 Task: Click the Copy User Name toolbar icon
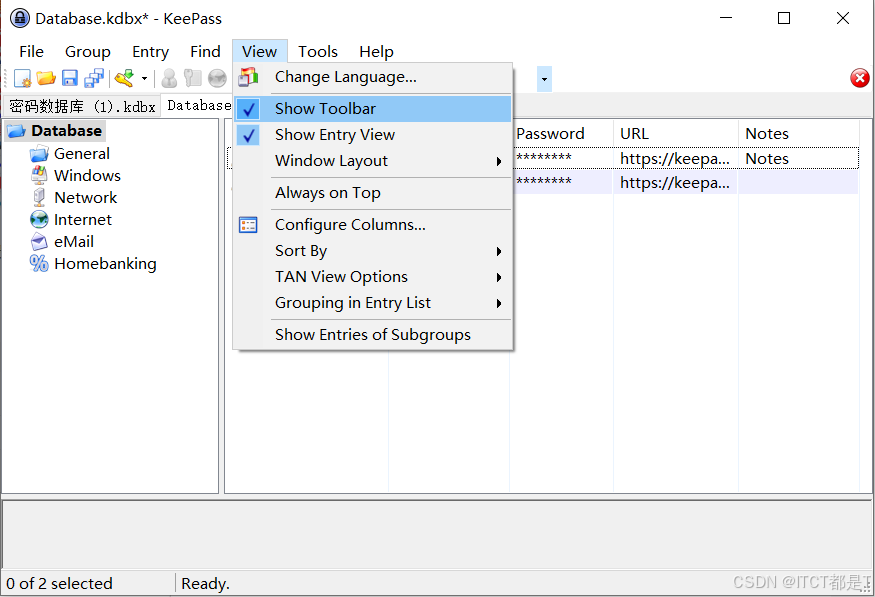169,78
